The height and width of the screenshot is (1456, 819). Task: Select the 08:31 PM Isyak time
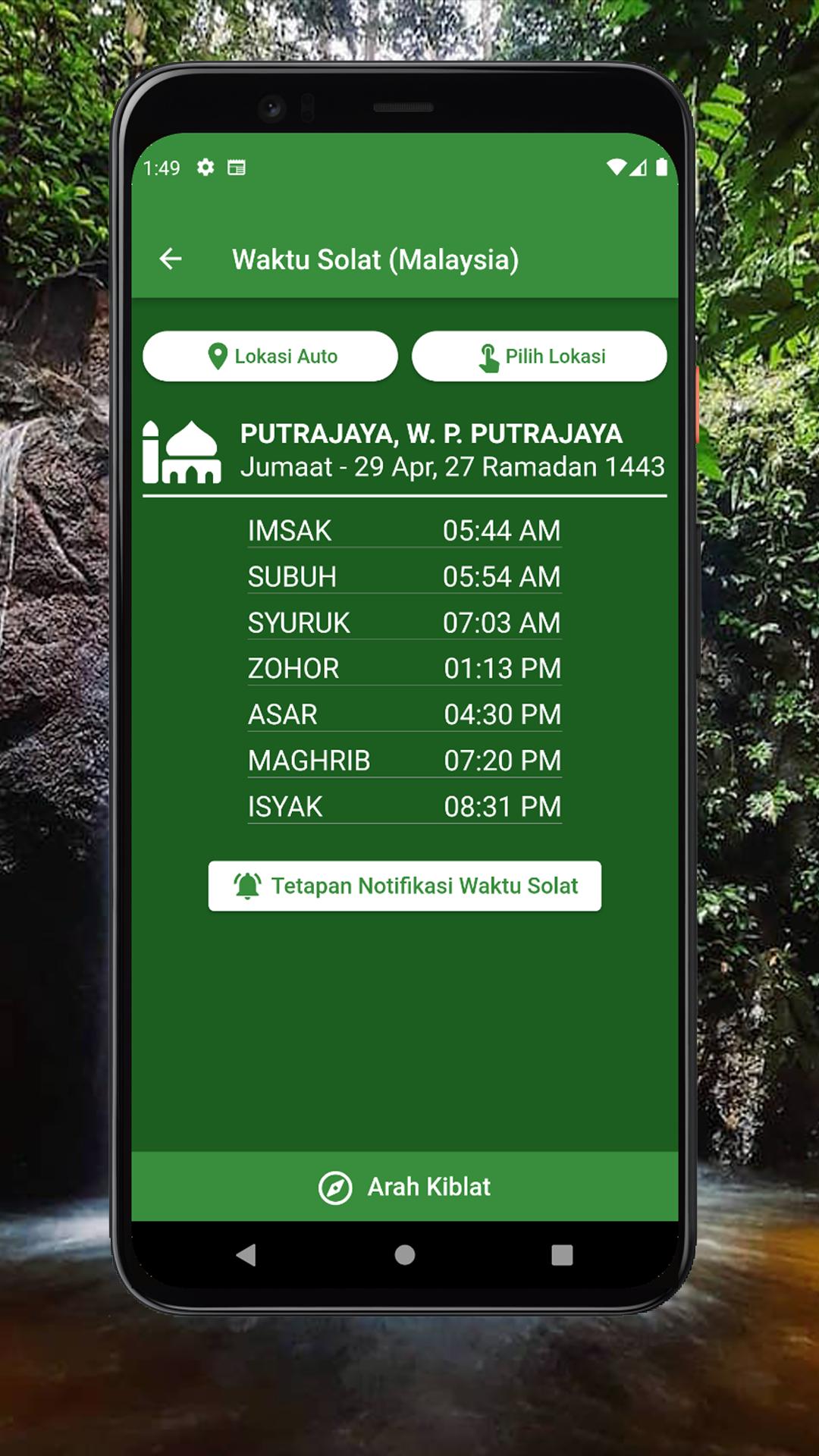(x=502, y=807)
